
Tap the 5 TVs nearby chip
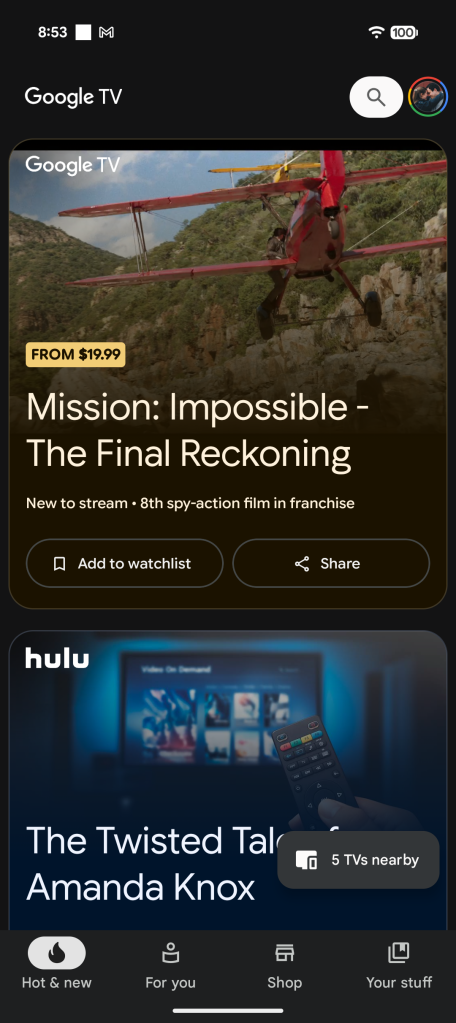[358, 860]
